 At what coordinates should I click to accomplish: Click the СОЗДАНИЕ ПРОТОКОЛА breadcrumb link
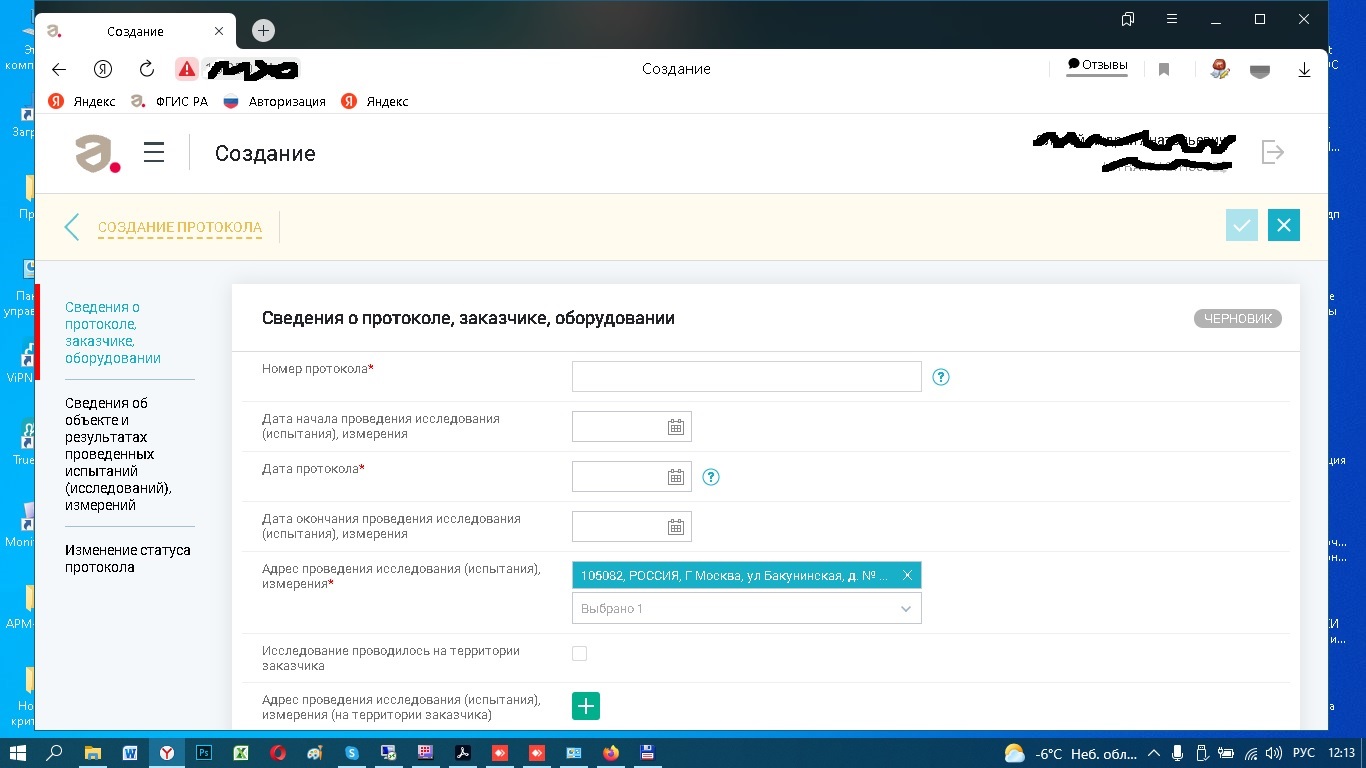pyautogui.click(x=180, y=227)
